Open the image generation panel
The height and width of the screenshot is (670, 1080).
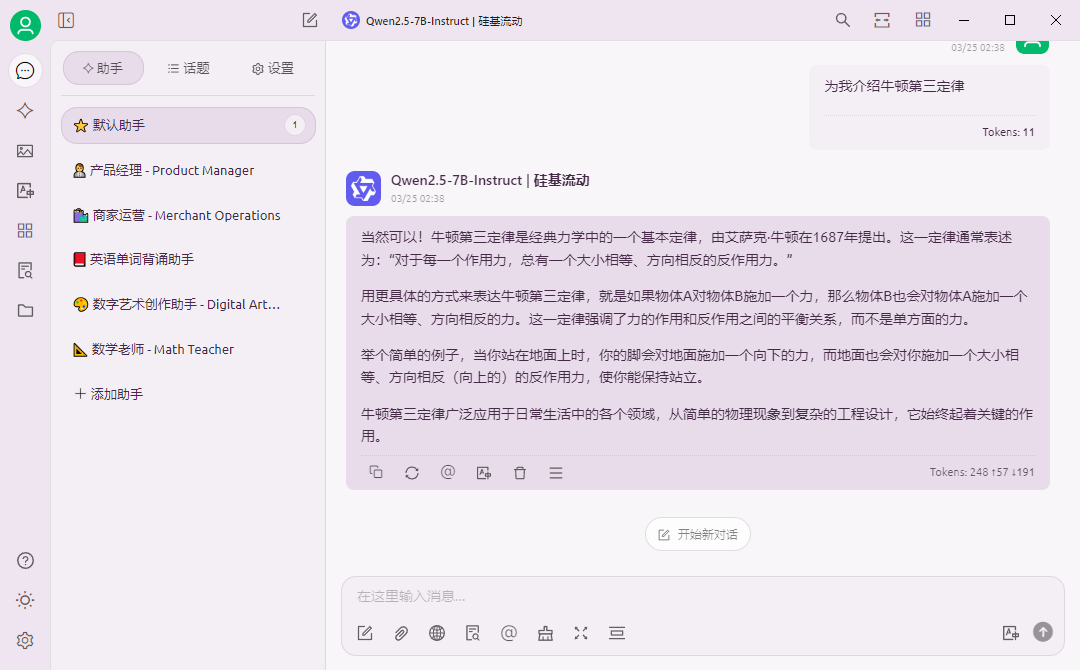[25, 151]
